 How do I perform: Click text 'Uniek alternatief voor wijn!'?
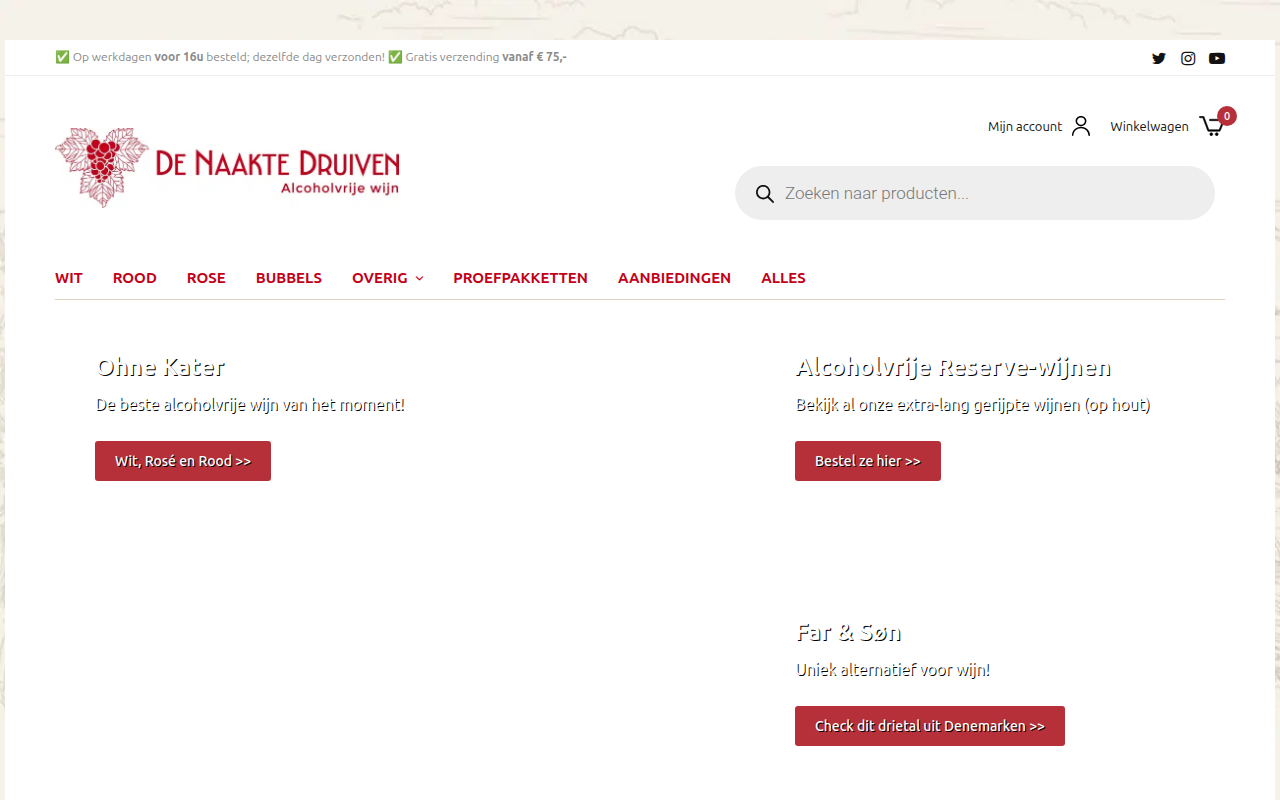click(893, 670)
